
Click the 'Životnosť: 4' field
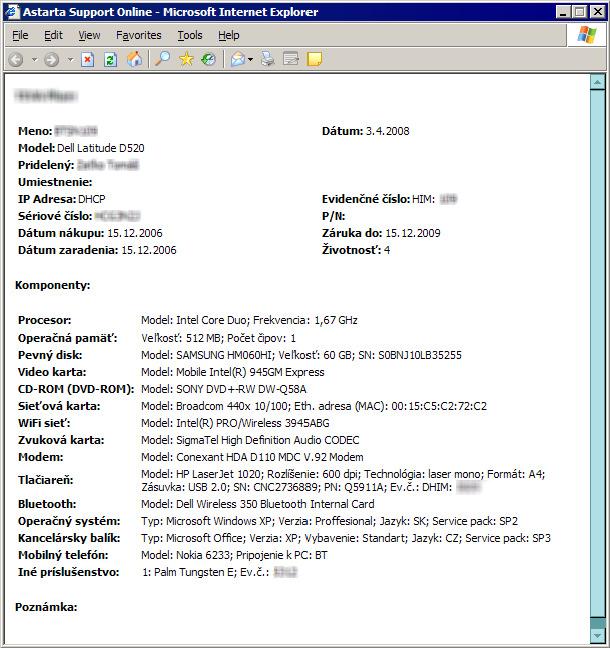(x=356, y=250)
